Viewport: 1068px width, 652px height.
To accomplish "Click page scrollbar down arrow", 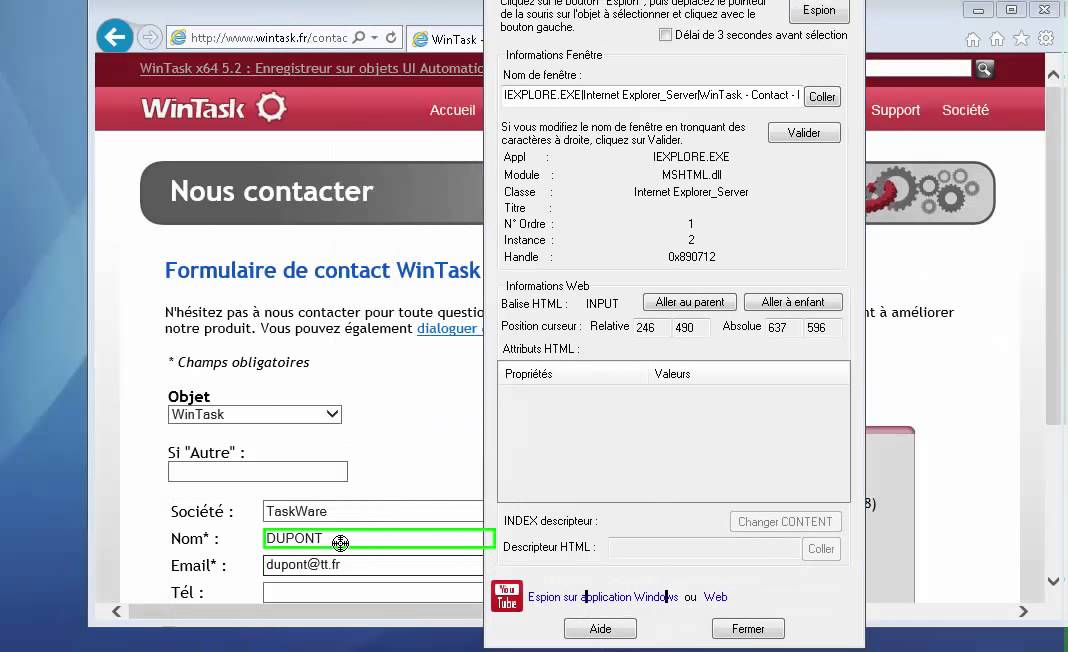I will pos(1053,581).
